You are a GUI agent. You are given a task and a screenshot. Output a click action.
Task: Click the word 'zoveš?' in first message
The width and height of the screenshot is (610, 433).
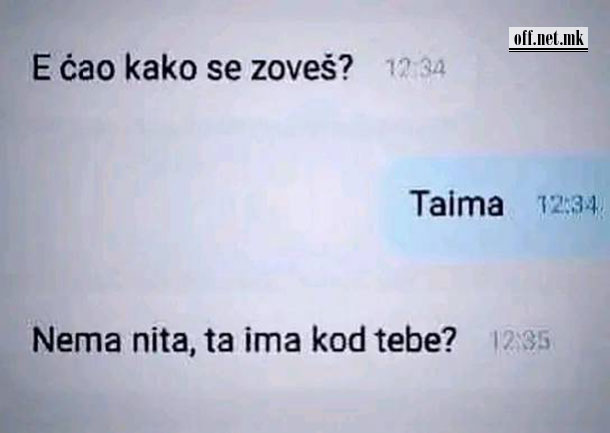(x=301, y=68)
